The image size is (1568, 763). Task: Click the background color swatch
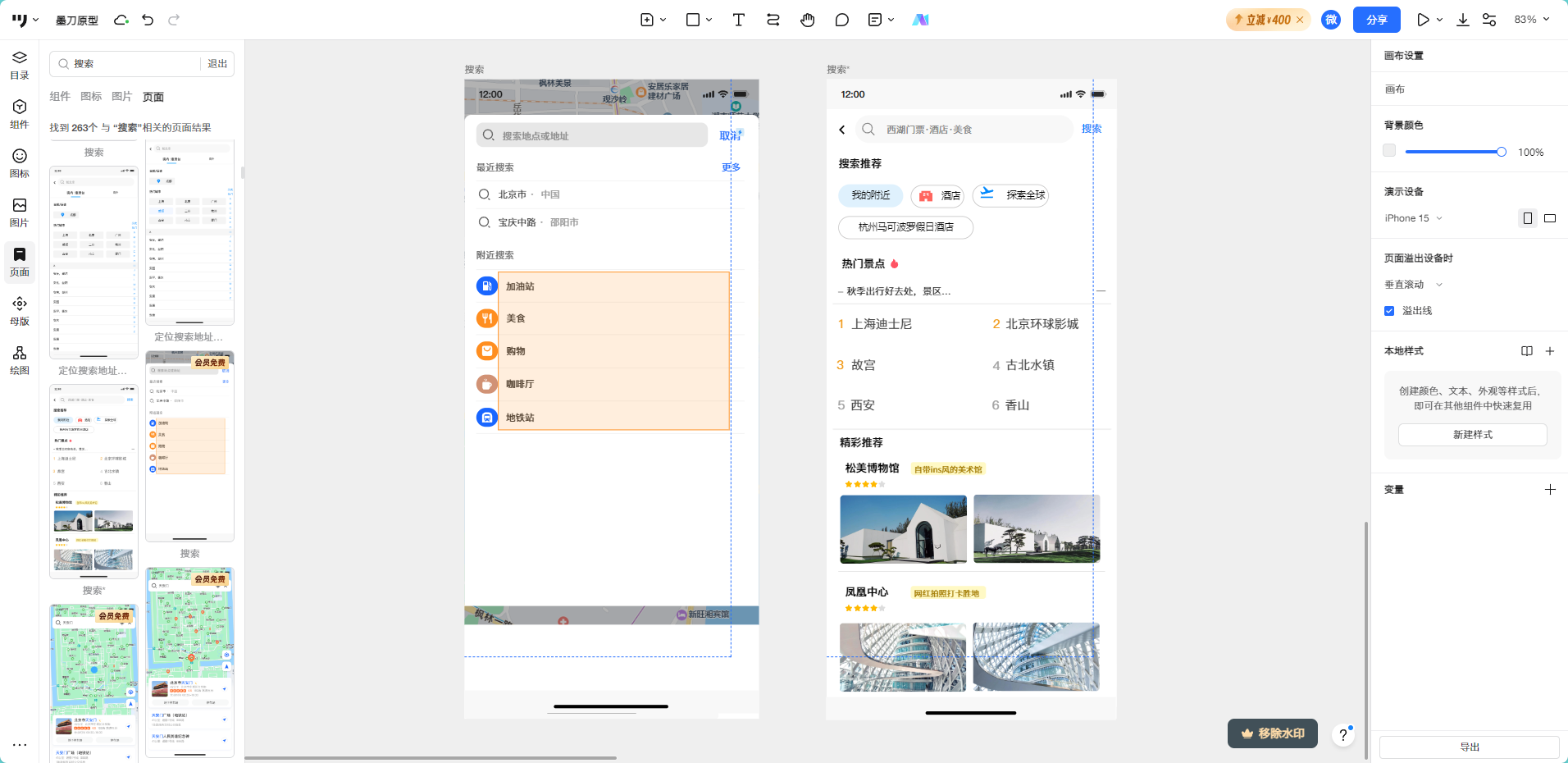point(1389,151)
